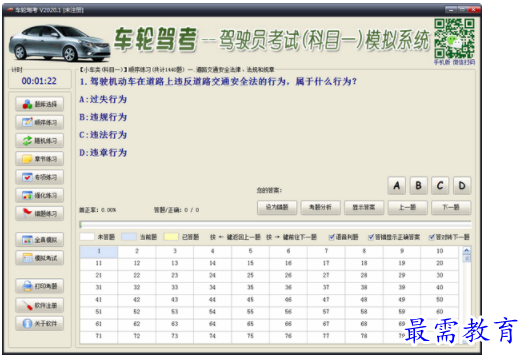This screenshot has width=526, height=362.
Task: Click the answer progress bar
Action: (275, 224)
